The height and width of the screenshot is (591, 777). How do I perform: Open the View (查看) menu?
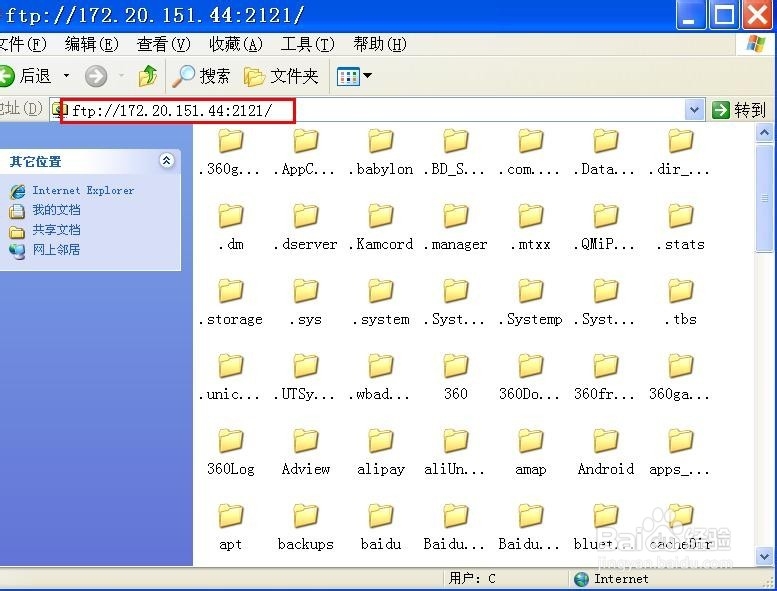(x=164, y=44)
